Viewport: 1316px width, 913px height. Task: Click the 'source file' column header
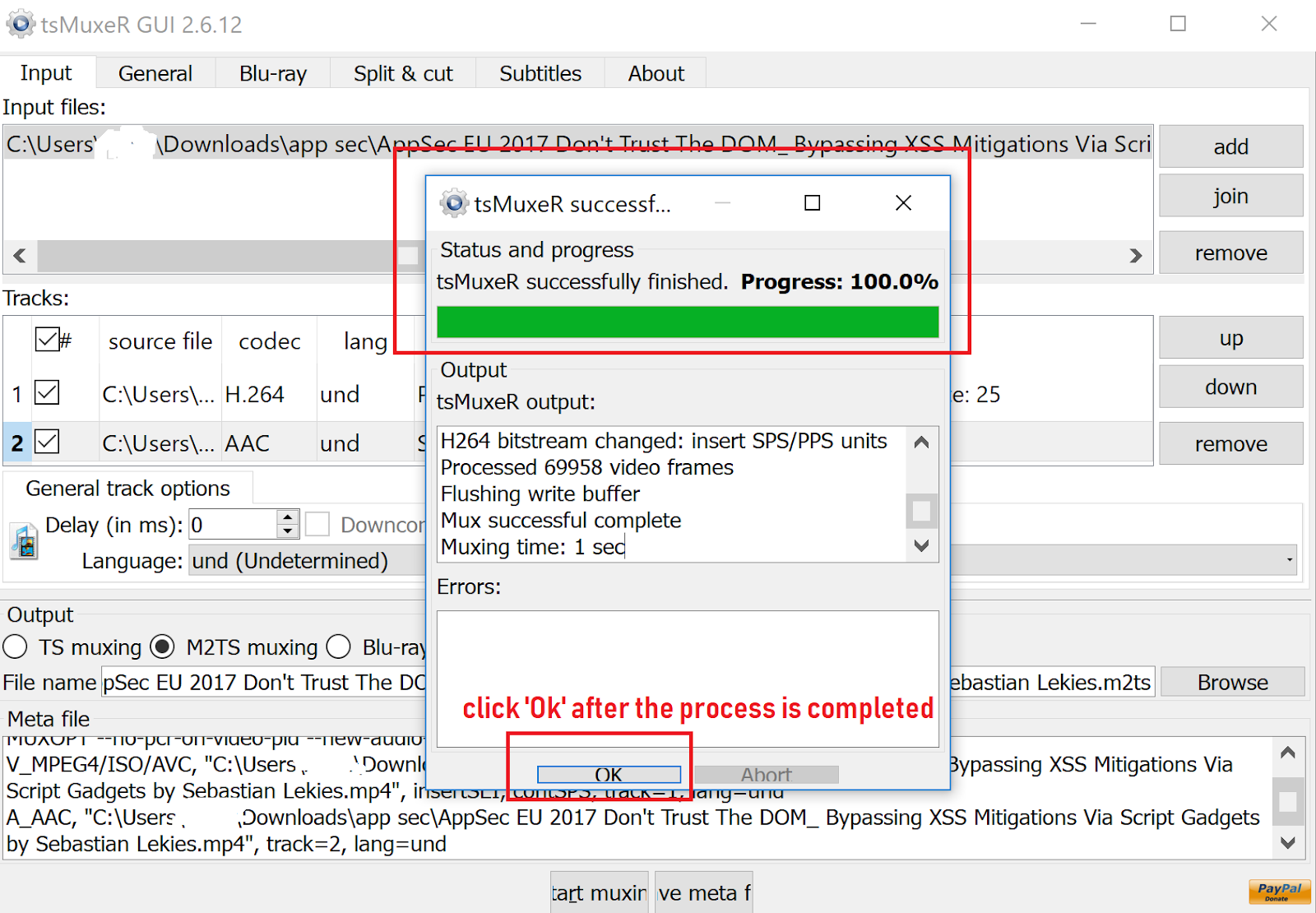[x=160, y=341]
